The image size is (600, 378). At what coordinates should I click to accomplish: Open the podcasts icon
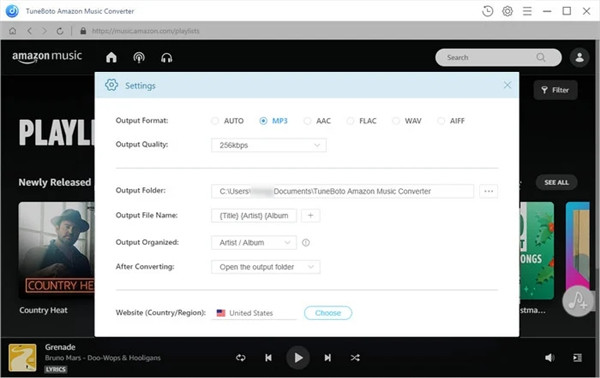coord(139,57)
